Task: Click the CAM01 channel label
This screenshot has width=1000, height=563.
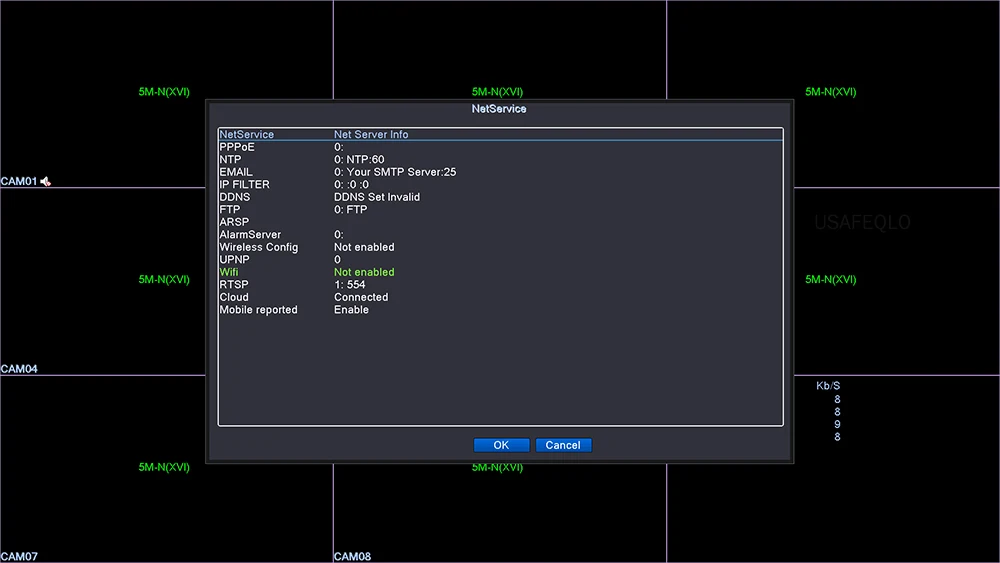Action: coord(19,182)
